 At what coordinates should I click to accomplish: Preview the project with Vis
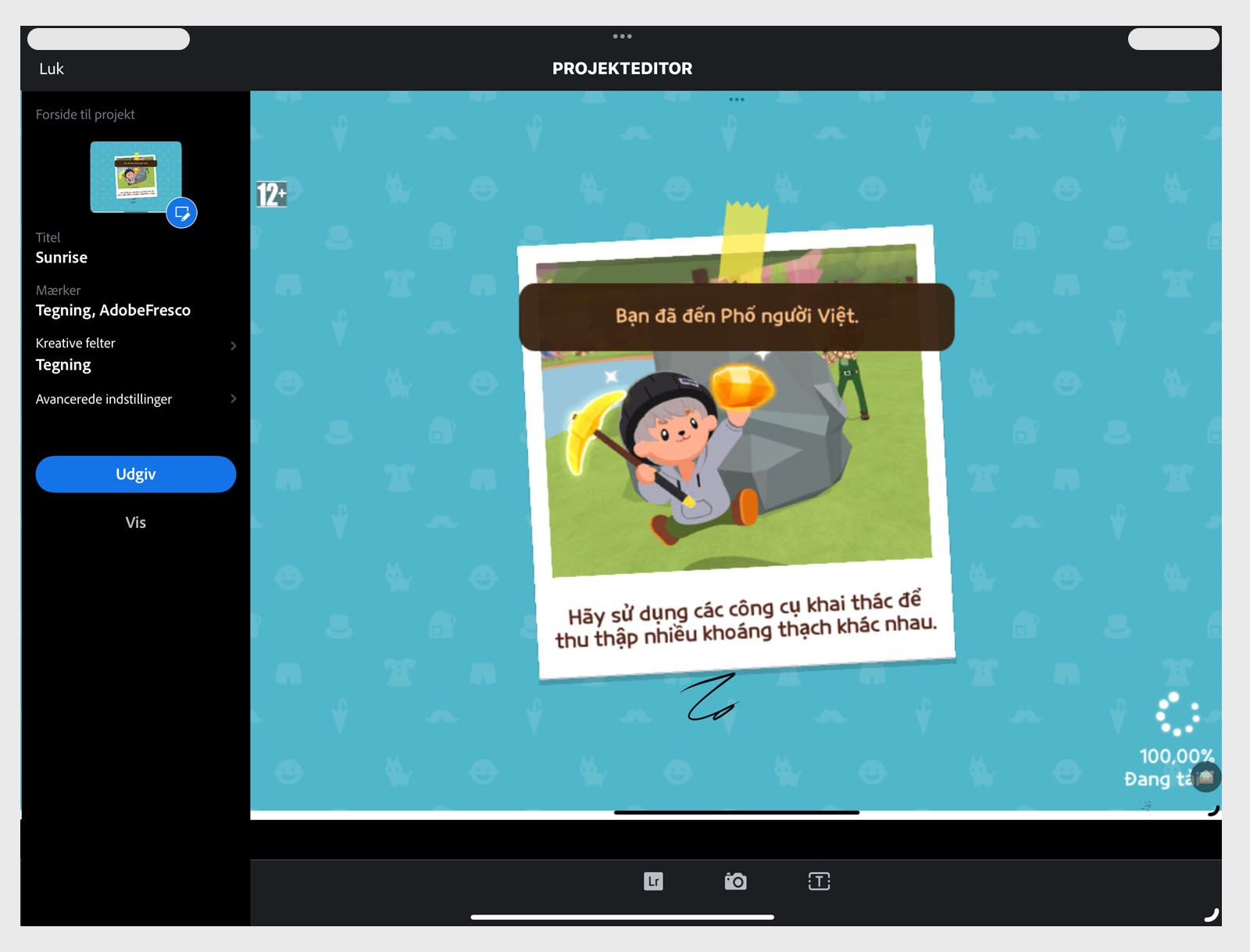pos(136,522)
